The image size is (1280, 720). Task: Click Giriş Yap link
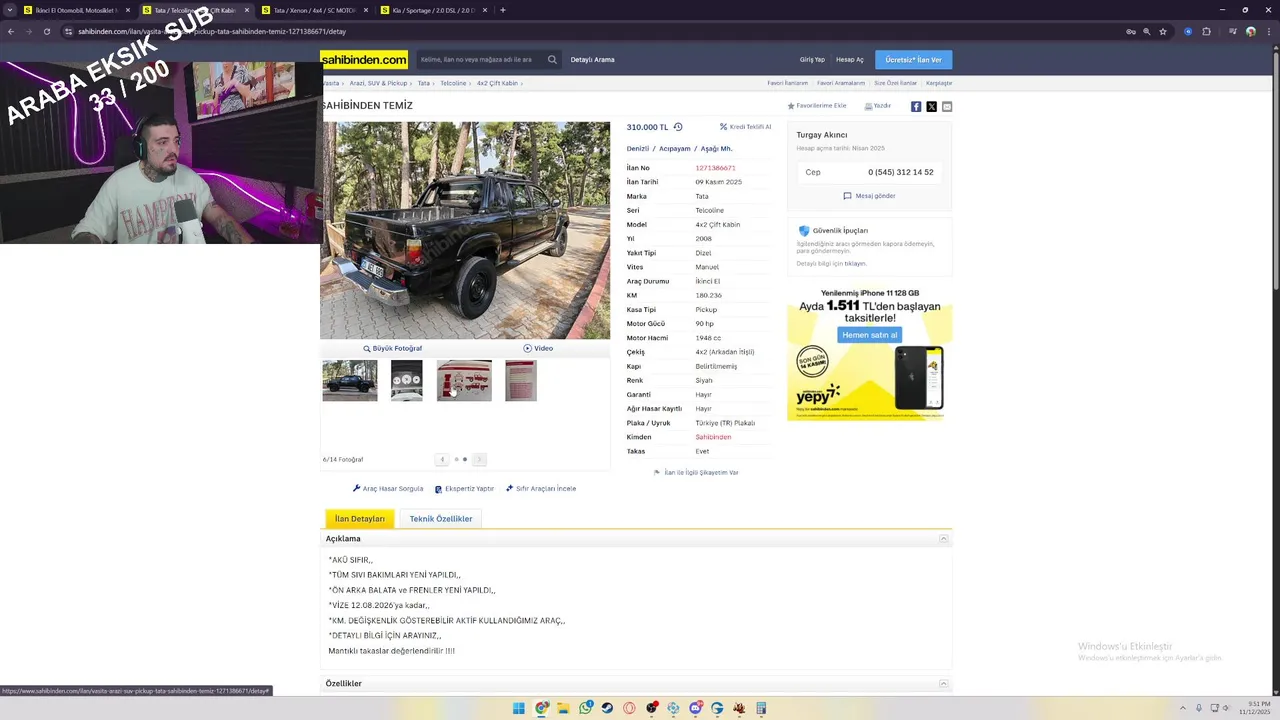(x=812, y=60)
